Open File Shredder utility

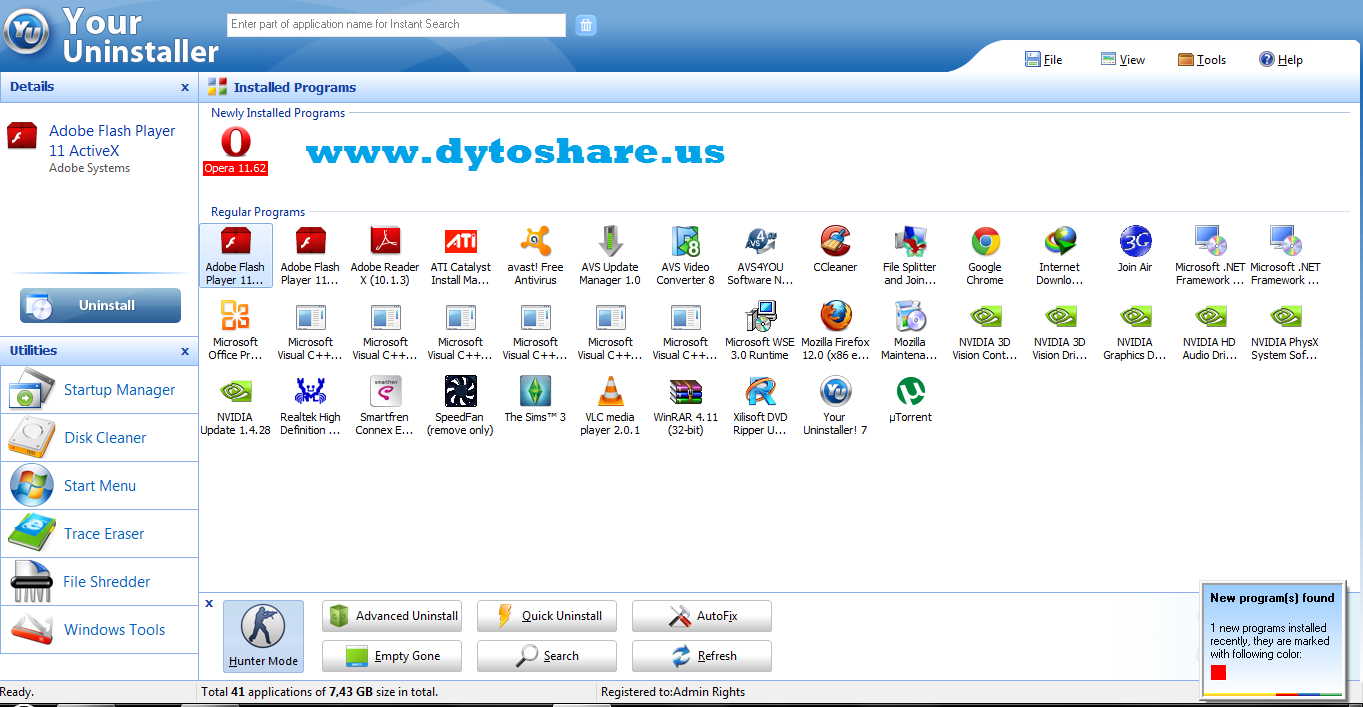click(x=99, y=582)
